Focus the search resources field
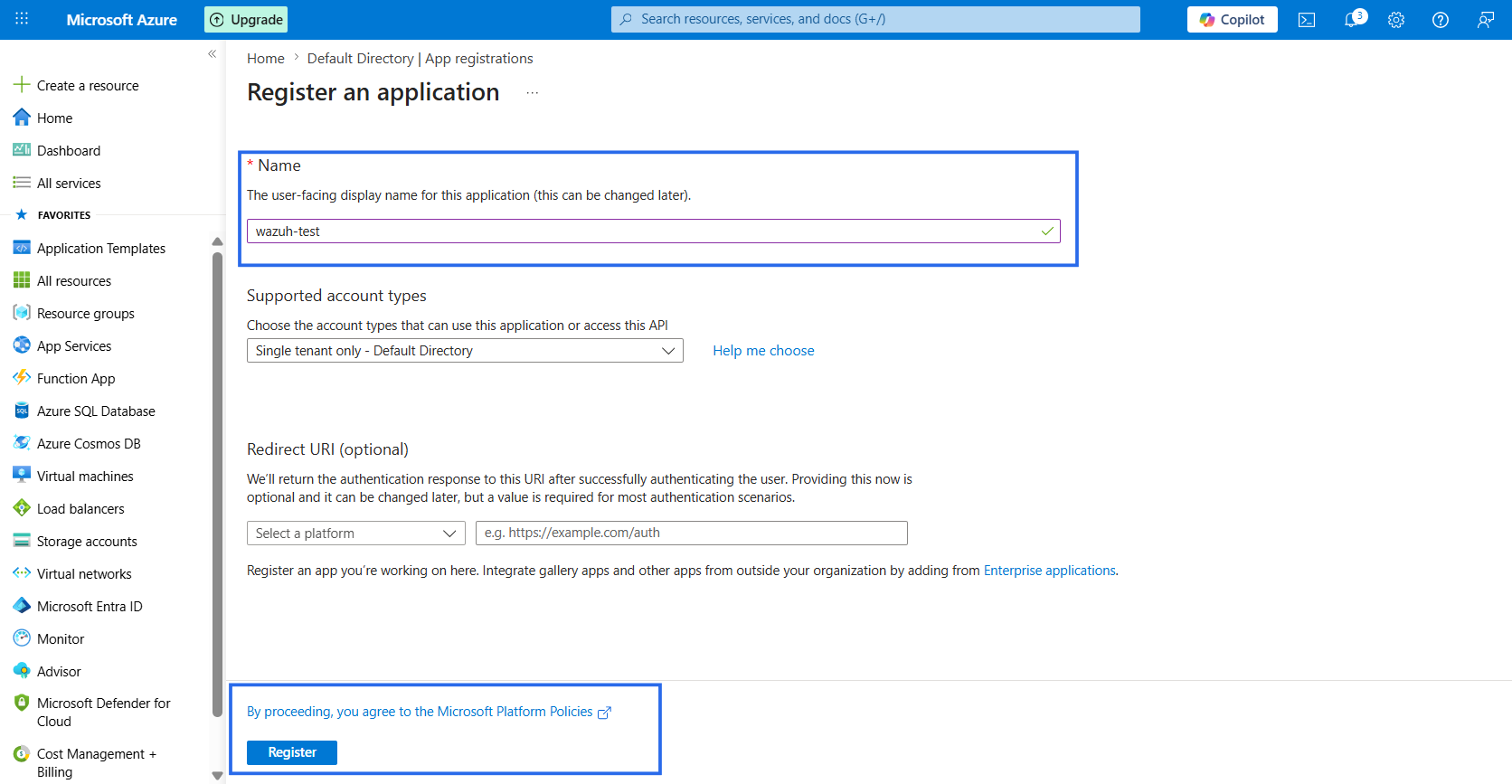This screenshot has height=784, width=1512. 875,19
